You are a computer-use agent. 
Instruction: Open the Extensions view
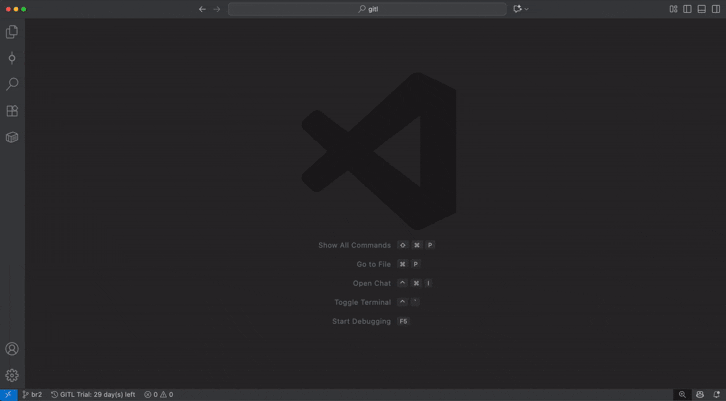[x=12, y=111]
